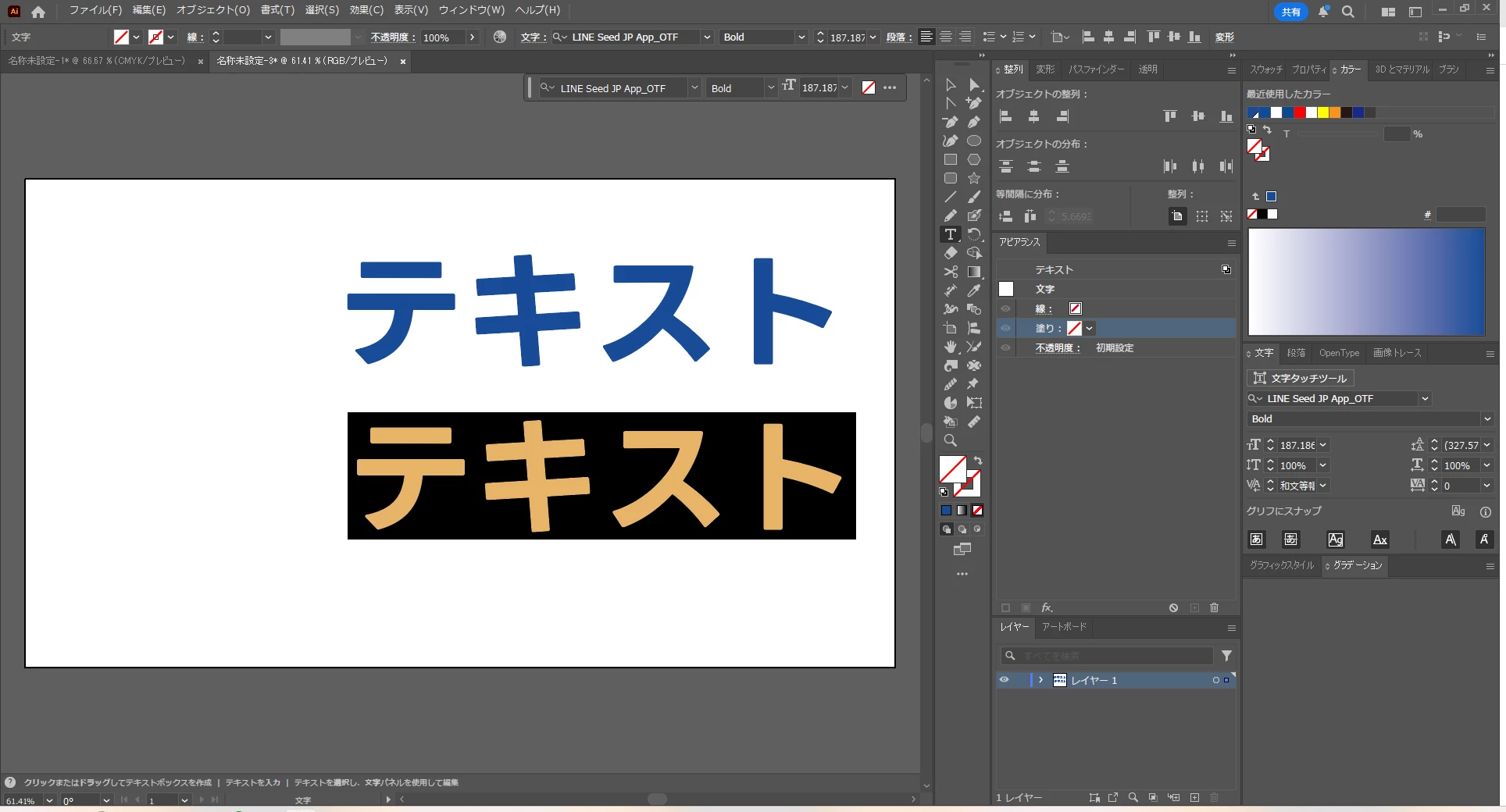1506x812 pixels.
Task: Toggle visibility of Layer 1
Action: 1005,680
